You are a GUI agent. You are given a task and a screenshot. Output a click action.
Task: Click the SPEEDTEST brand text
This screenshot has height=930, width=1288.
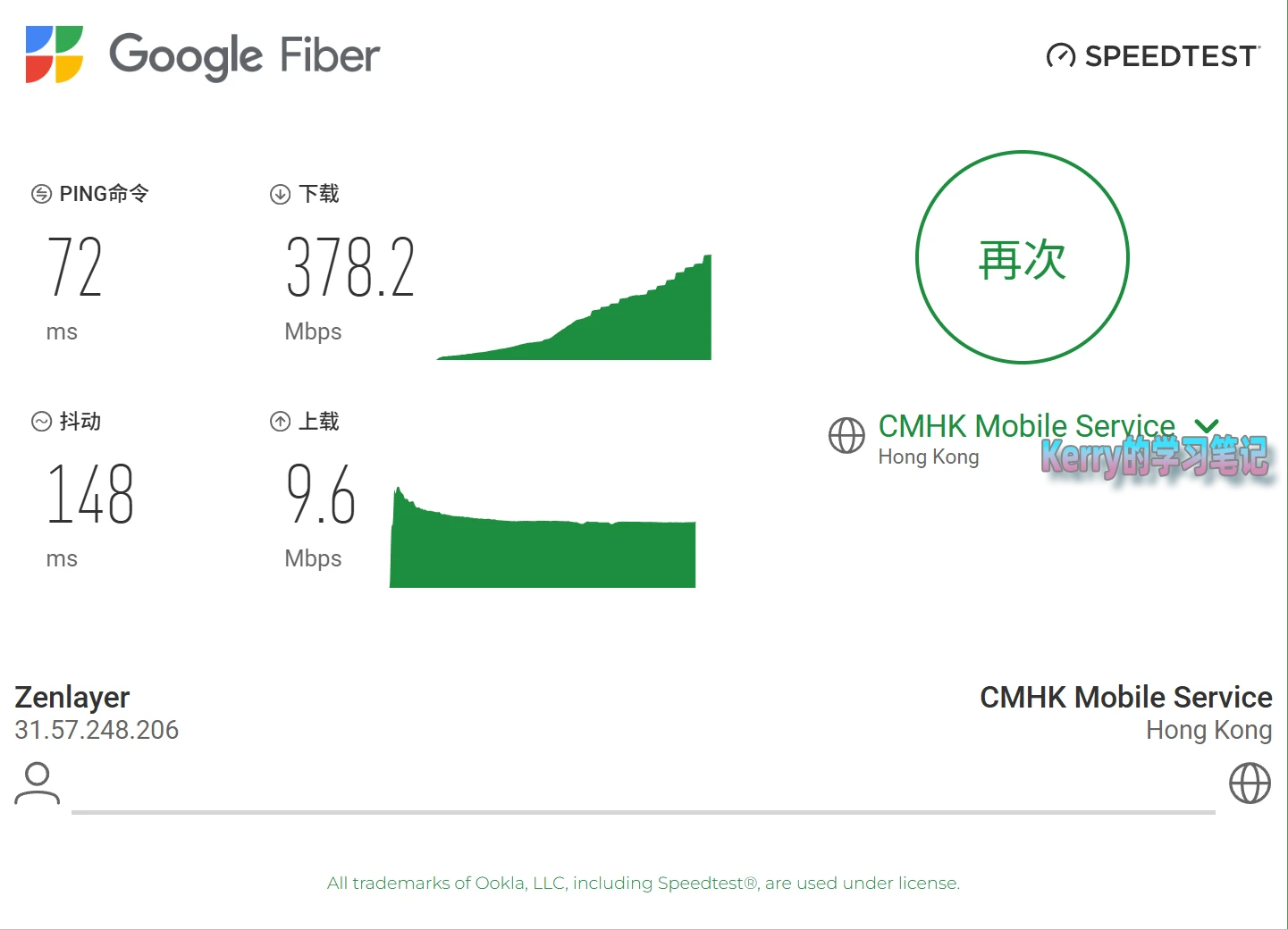(1172, 56)
